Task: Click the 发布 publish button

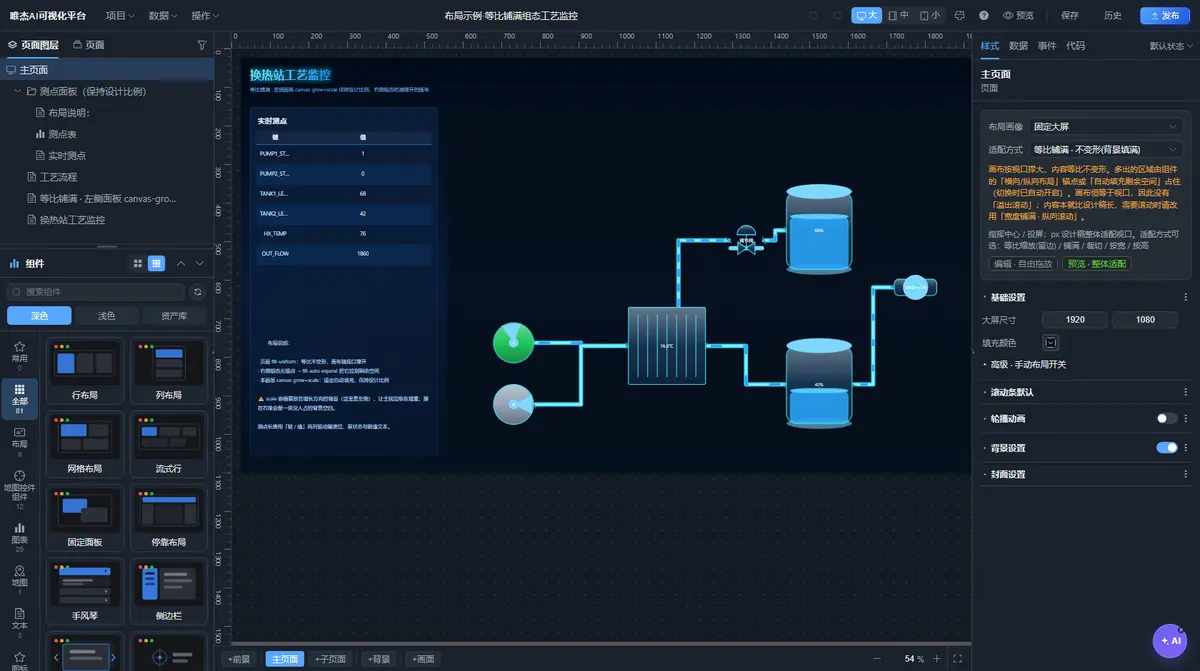Action: [x=1165, y=16]
